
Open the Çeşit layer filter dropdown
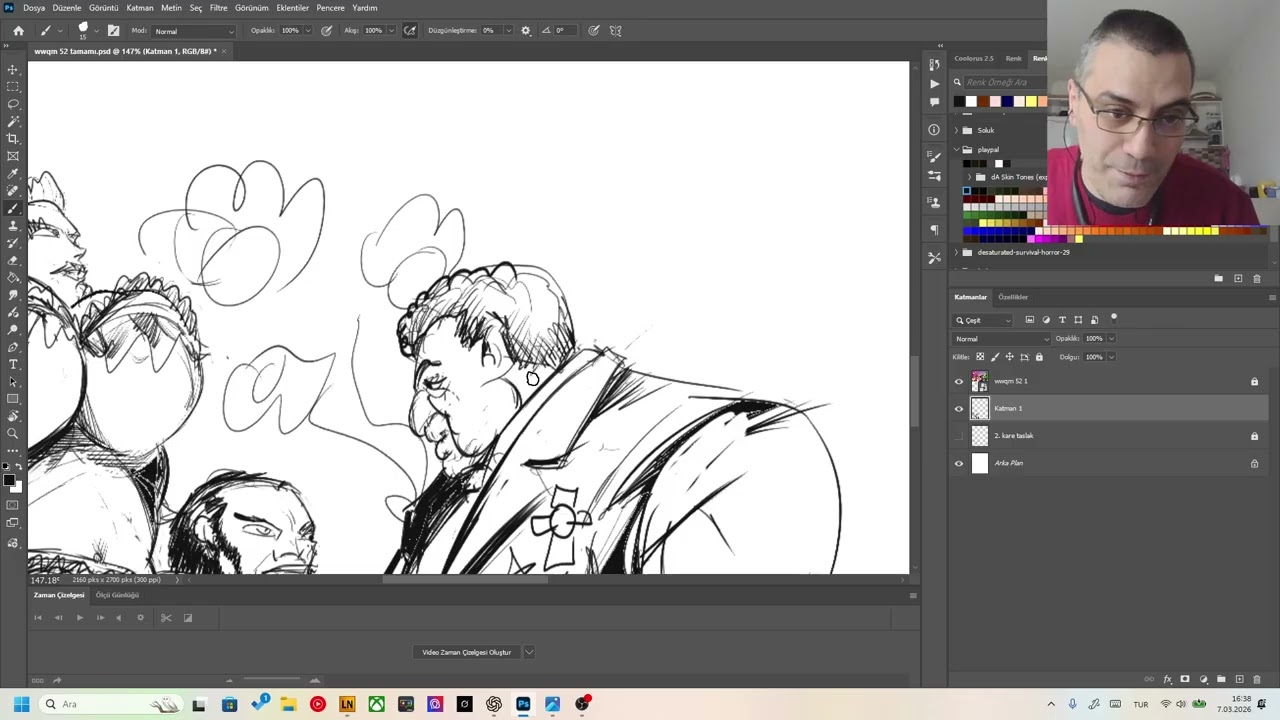click(983, 320)
